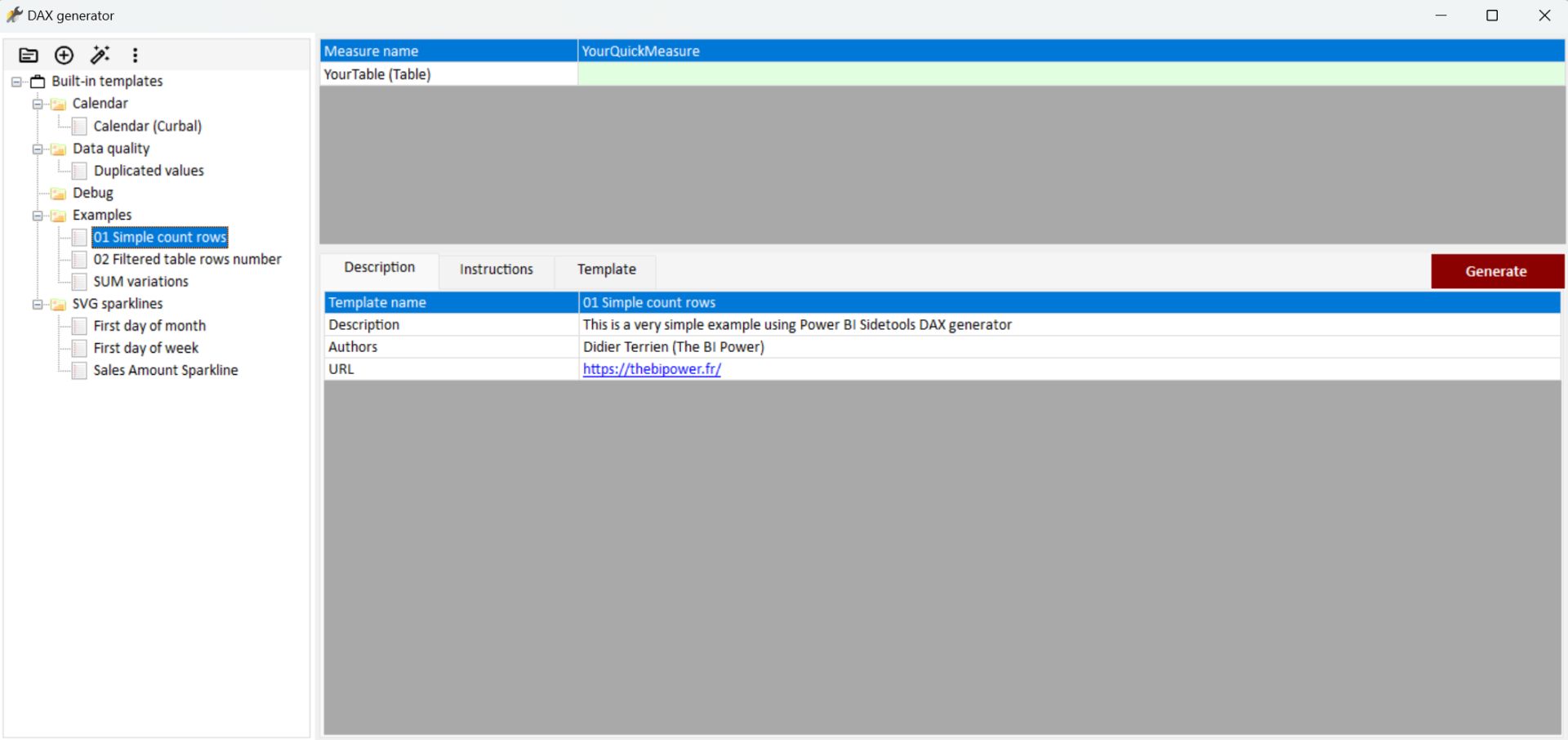Select the First day of week template
This screenshot has width=1568, height=740.
tap(146, 348)
